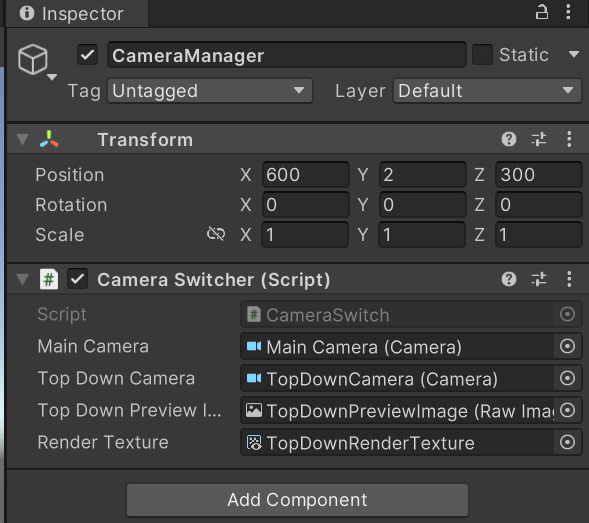Open the Inspector panel three-dot menu
The image size is (589, 523).
(568, 12)
